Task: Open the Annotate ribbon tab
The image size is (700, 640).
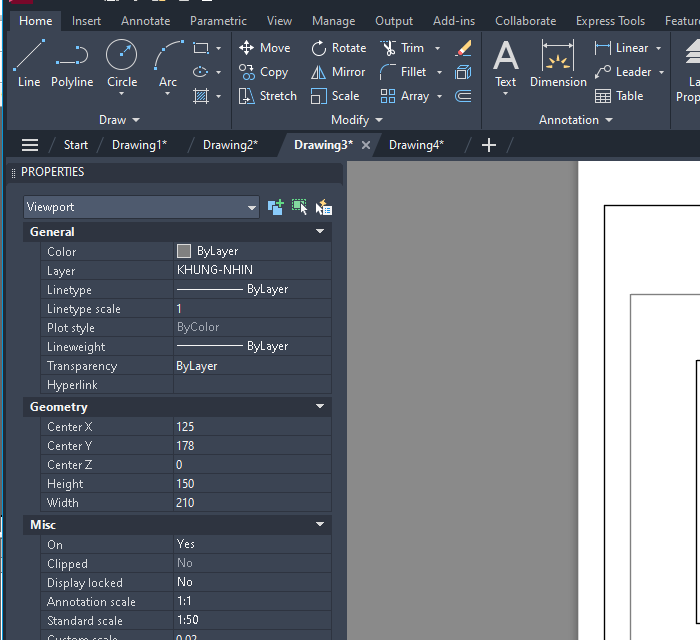Action: point(146,21)
